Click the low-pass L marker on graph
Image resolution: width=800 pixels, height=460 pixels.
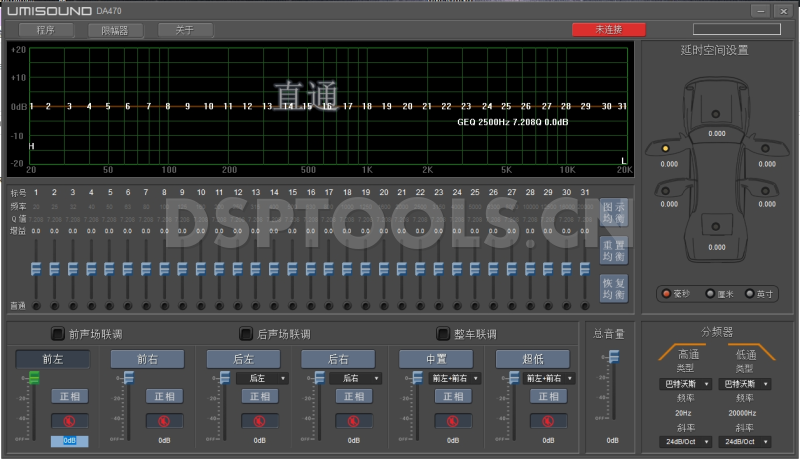click(623, 161)
